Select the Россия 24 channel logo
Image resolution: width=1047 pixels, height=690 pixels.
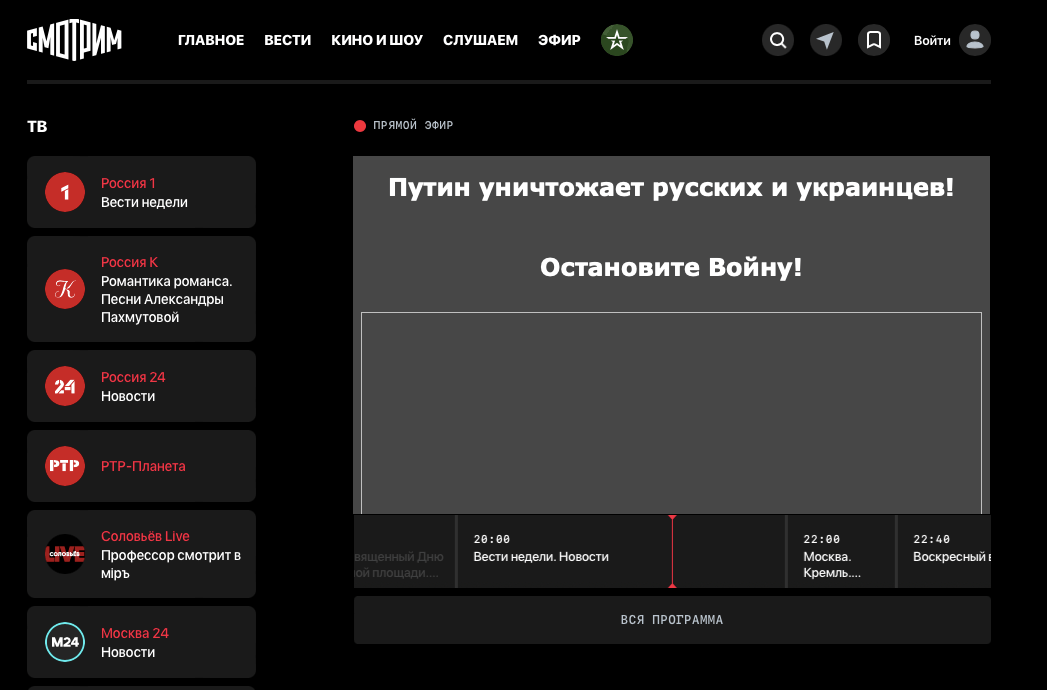tap(64, 386)
